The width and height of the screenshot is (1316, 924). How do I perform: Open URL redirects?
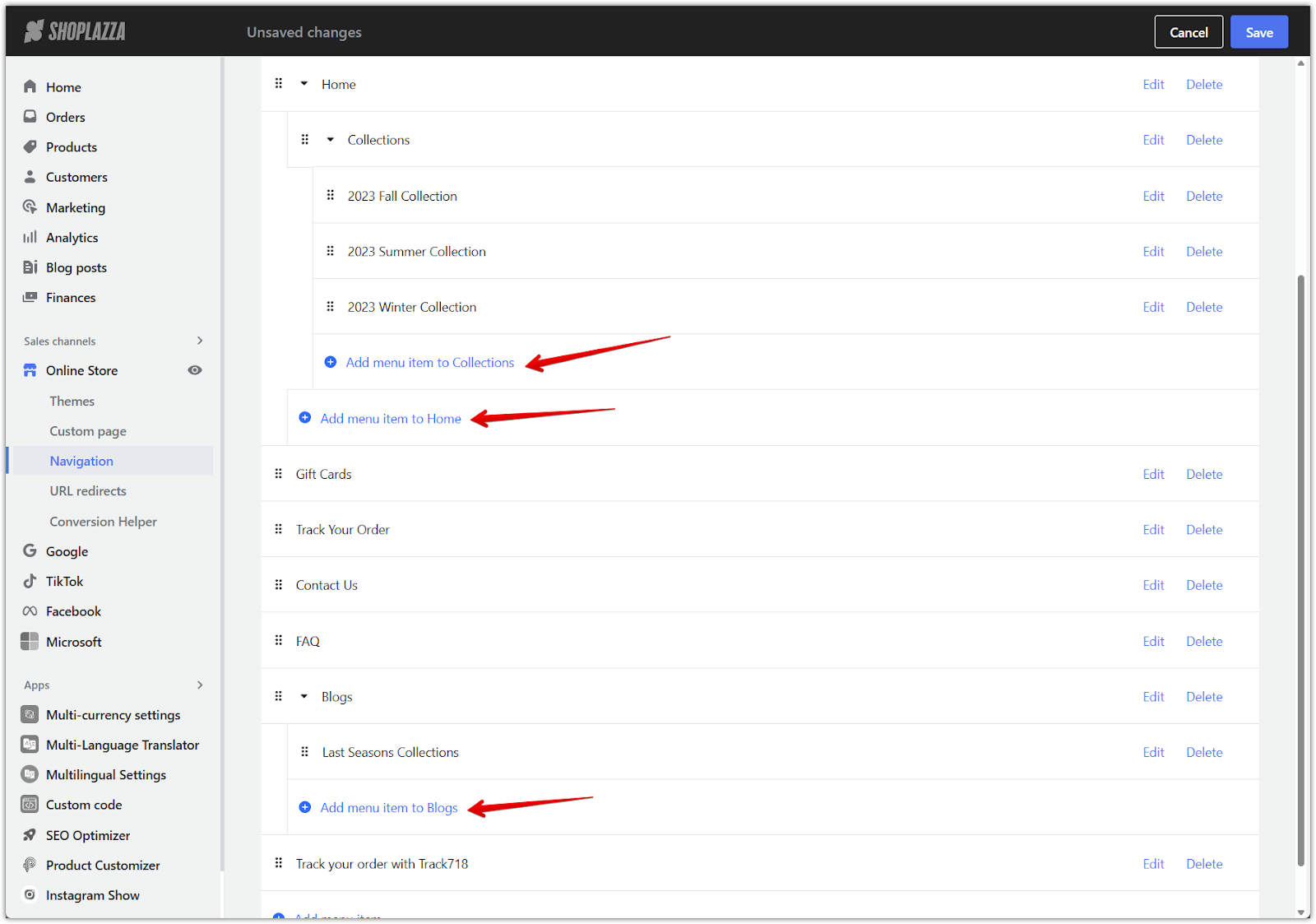coord(88,490)
